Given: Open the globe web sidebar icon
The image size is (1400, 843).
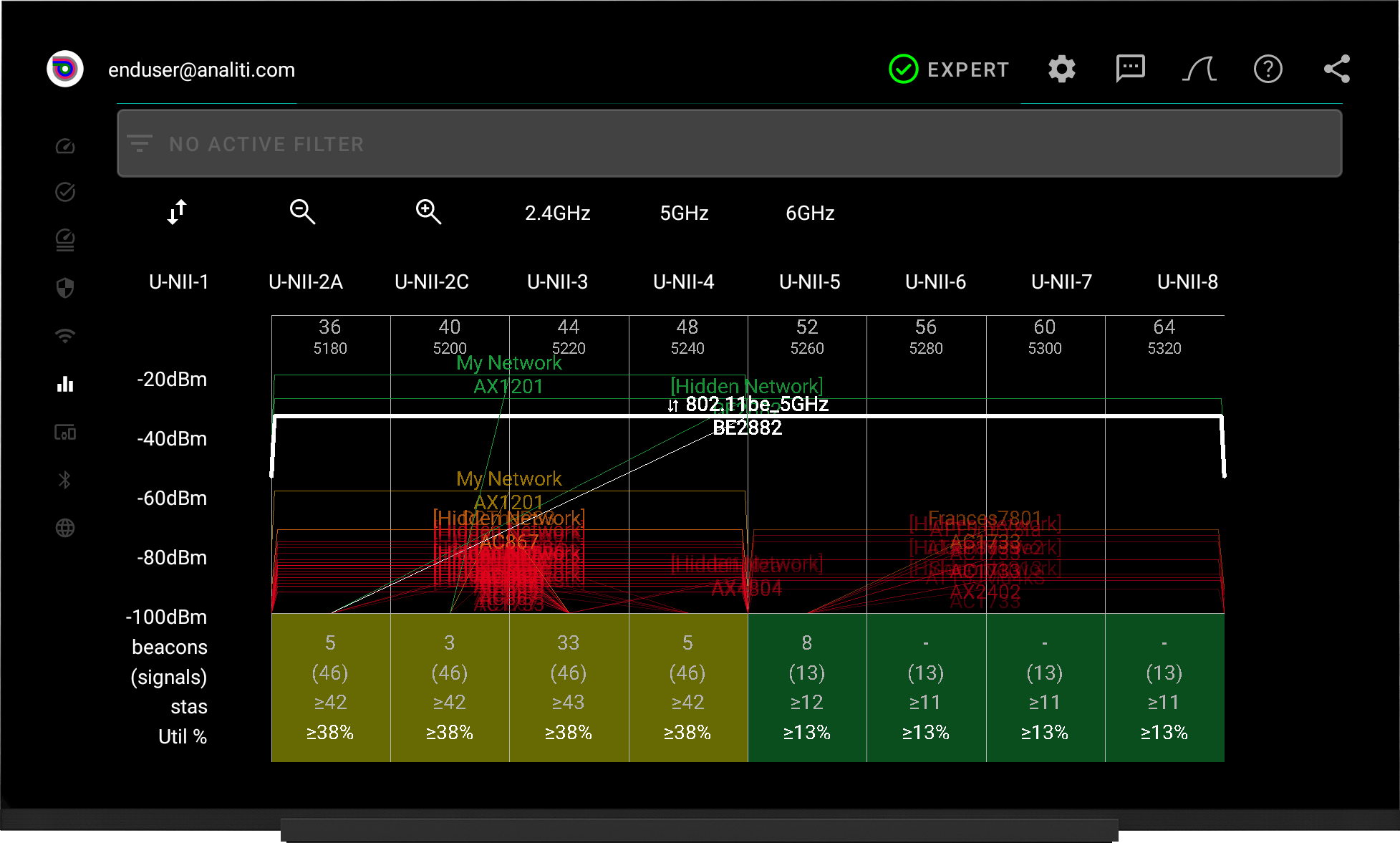Looking at the screenshot, I should [65, 528].
